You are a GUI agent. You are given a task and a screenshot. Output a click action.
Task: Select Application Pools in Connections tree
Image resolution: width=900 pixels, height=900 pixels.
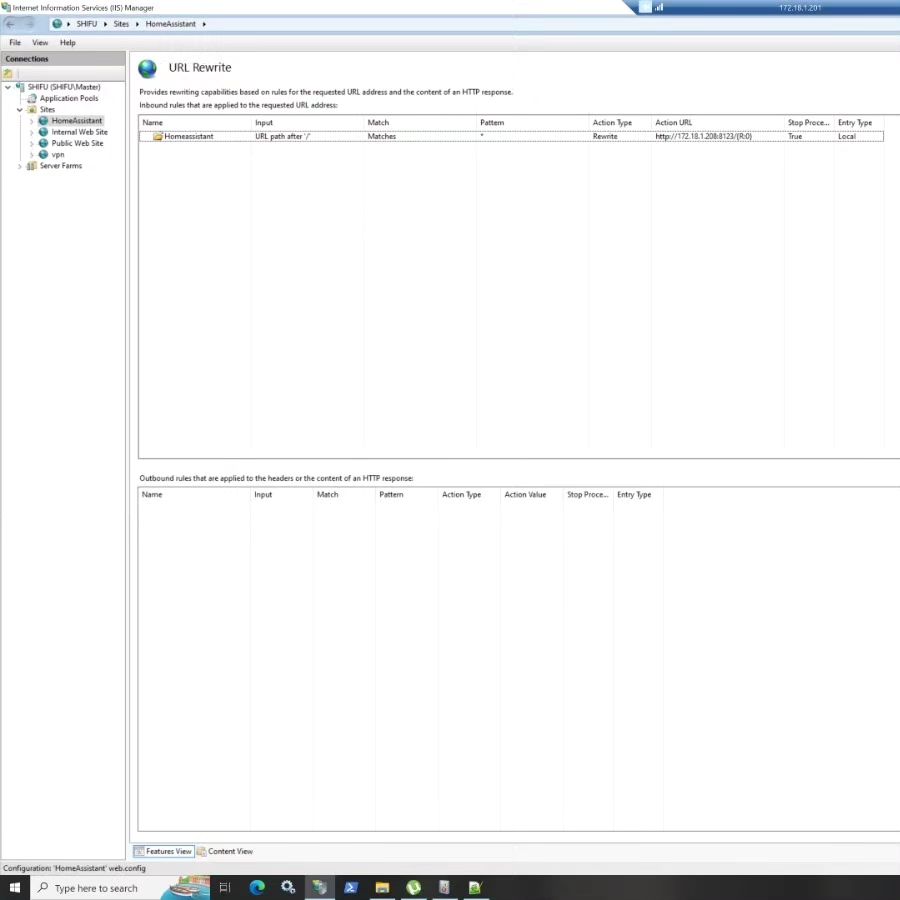[x=69, y=98]
